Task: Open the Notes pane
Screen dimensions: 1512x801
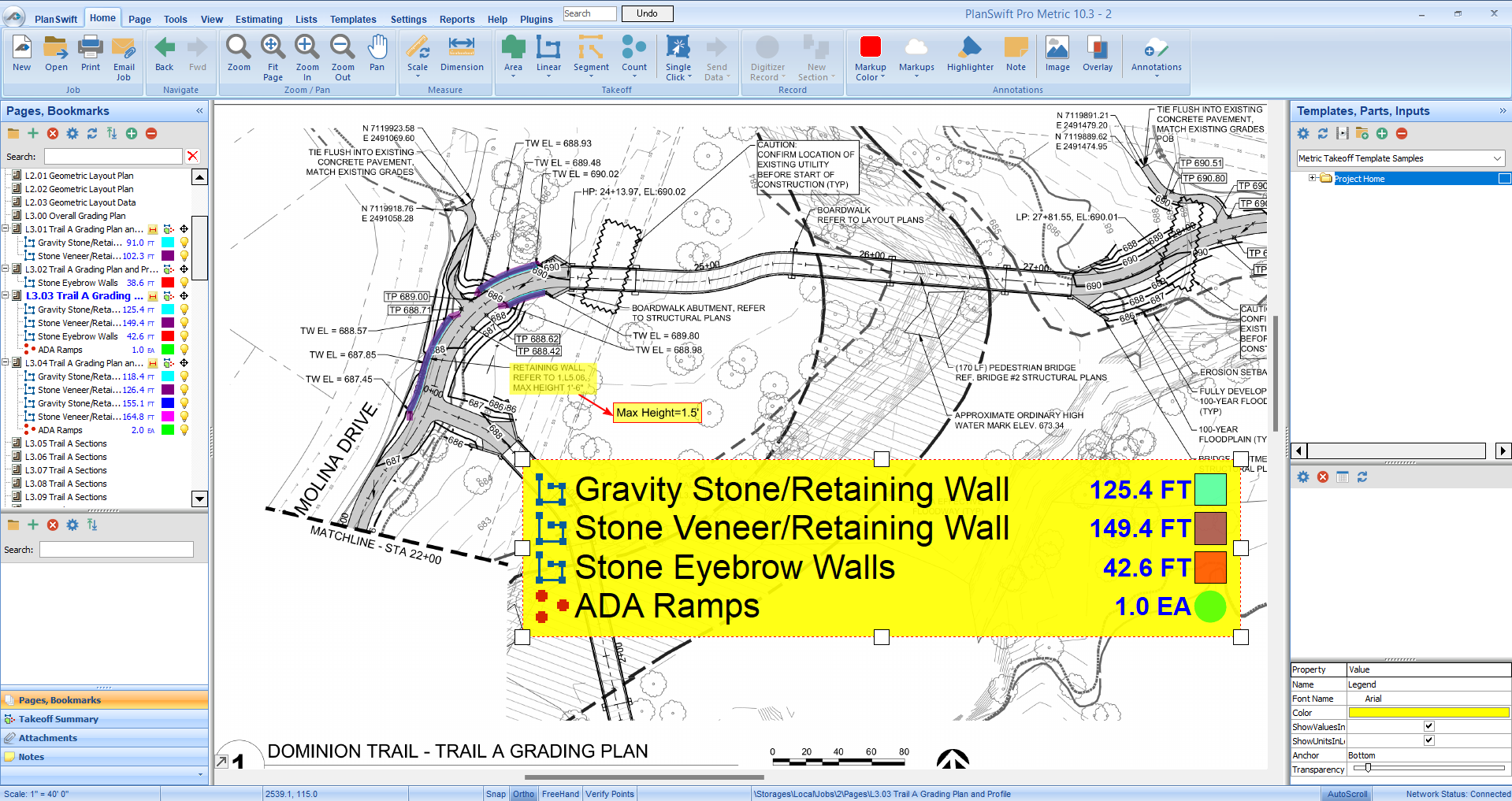Action: coord(104,757)
